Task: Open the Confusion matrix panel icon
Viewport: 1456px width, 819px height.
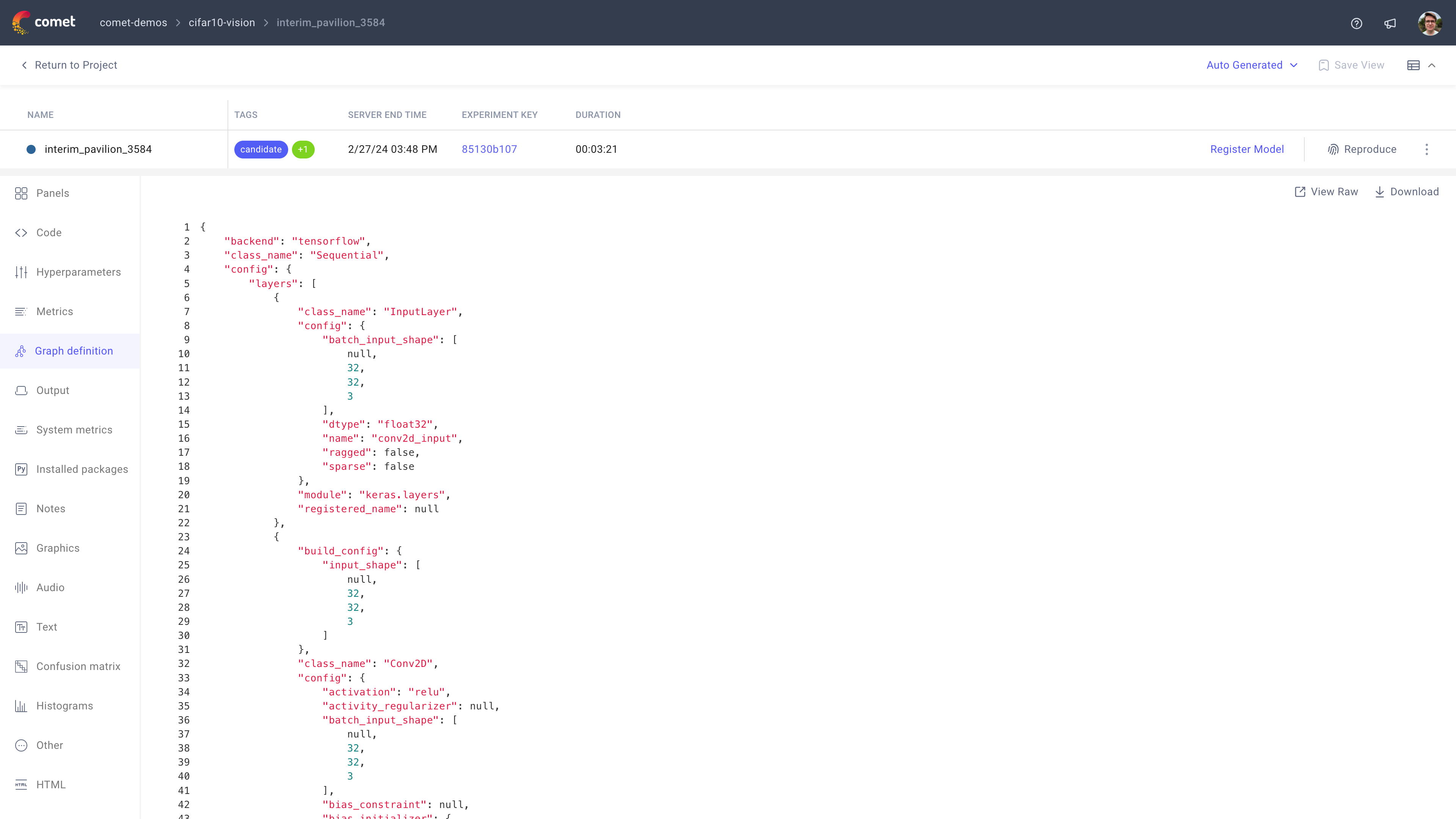Action: tap(21, 667)
